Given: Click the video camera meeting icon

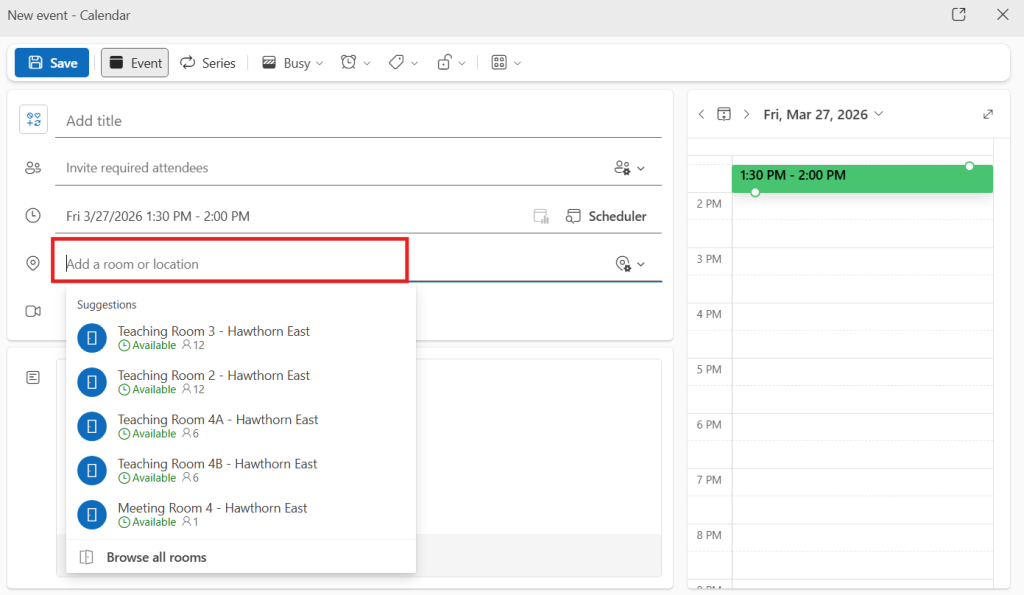Looking at the screenshot, I should [33, 312].
